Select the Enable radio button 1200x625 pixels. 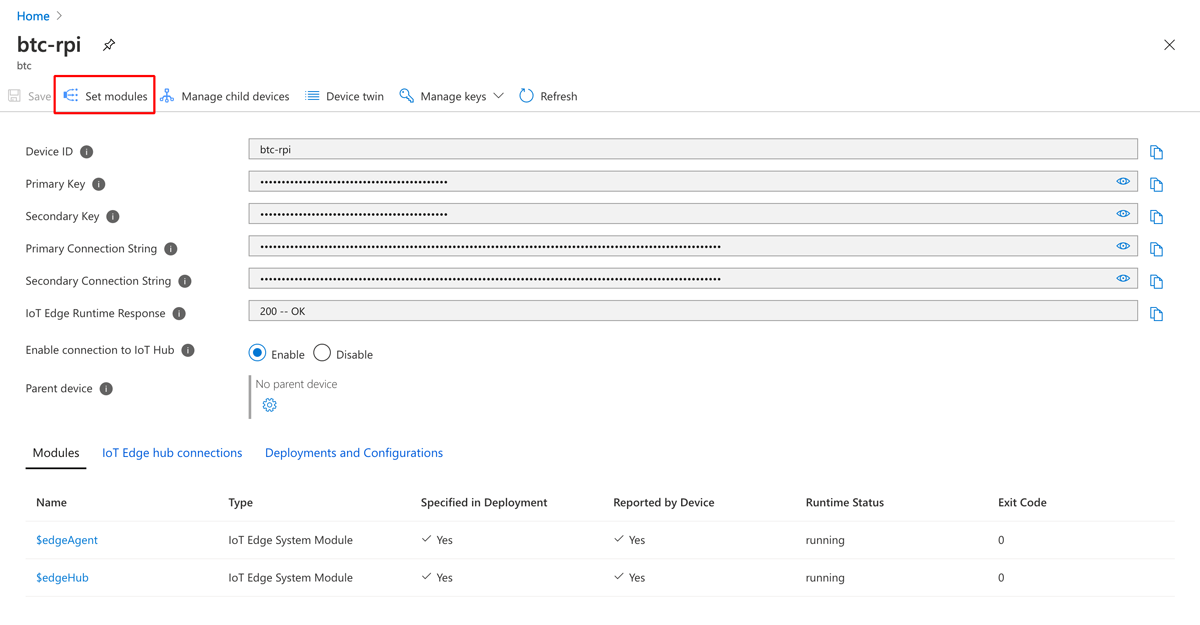coord(257,353)
